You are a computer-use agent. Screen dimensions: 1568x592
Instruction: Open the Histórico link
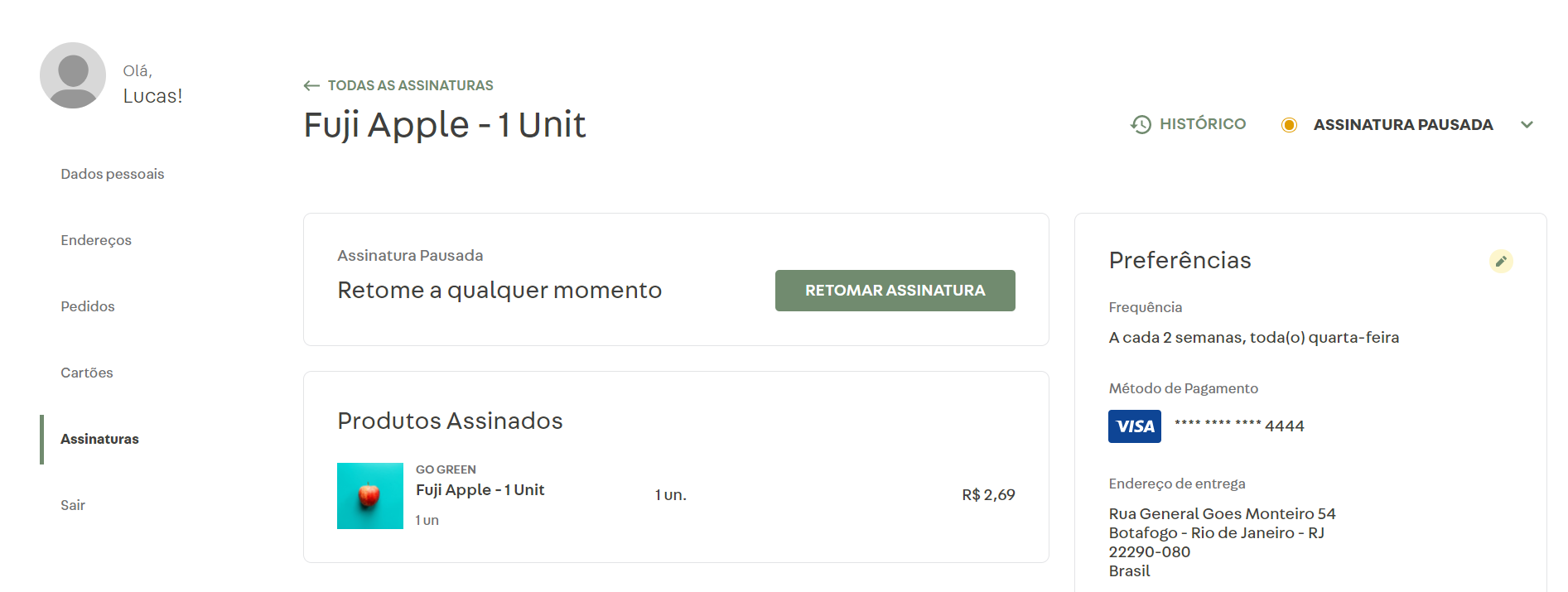(x=1202, y=124)
